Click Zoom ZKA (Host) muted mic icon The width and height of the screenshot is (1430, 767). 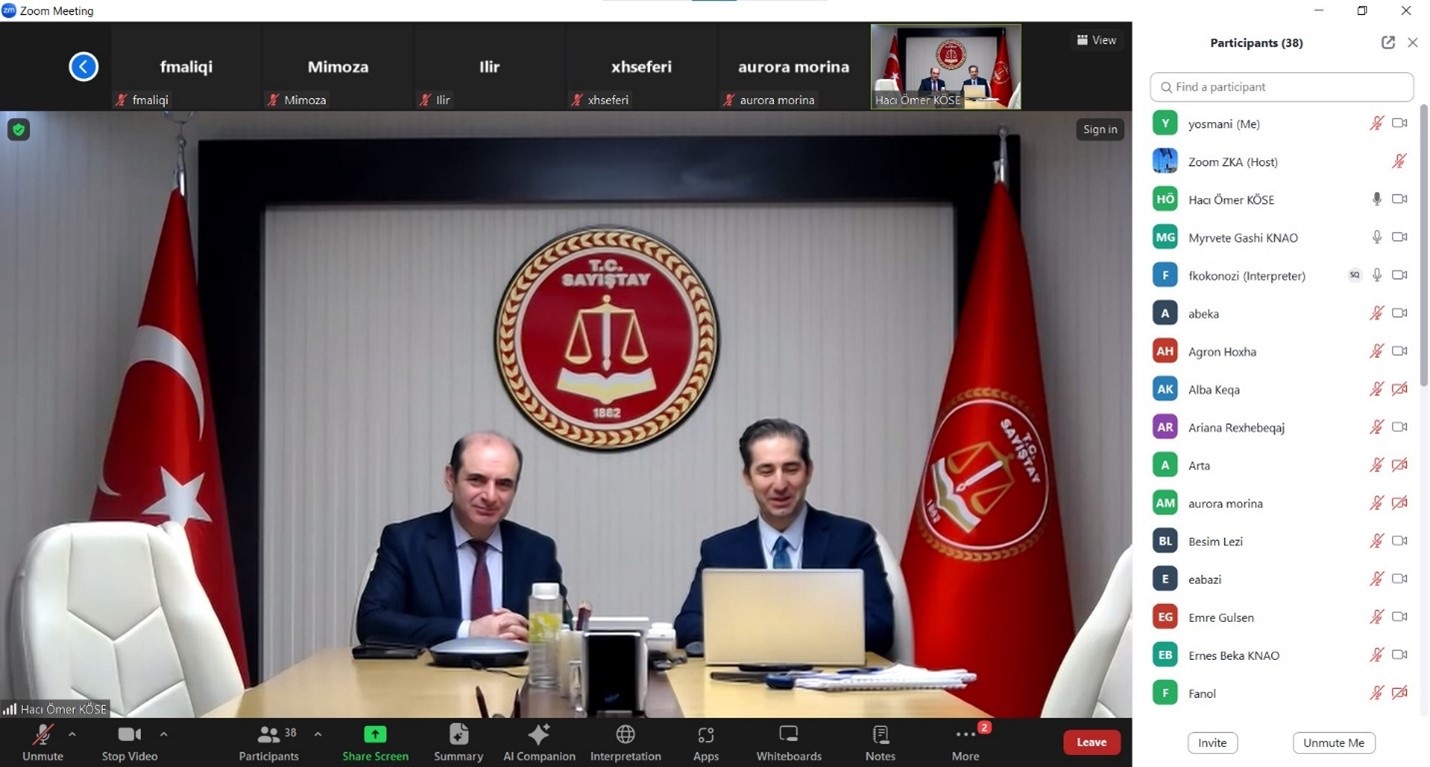(1399, 161)
